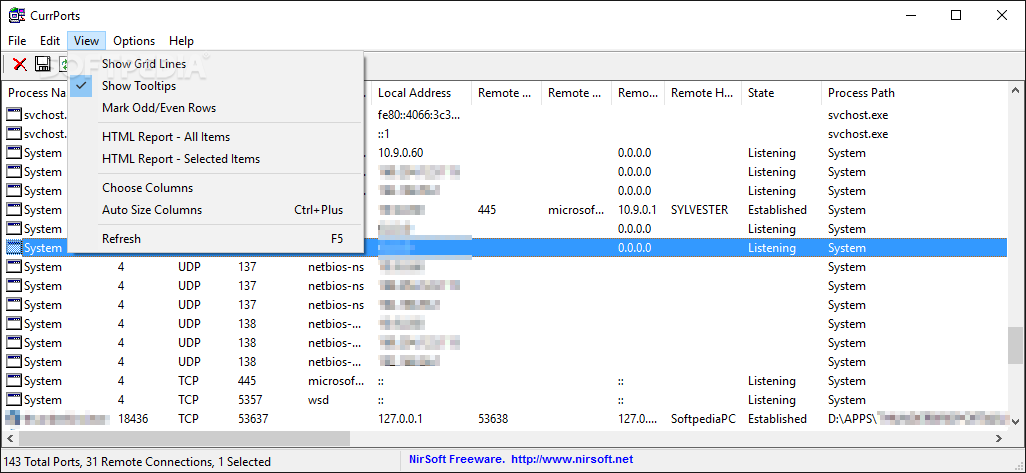
Task: Click Established state in SoftpediaPC row
Action: pyautogui.click(x=777, y=419)
